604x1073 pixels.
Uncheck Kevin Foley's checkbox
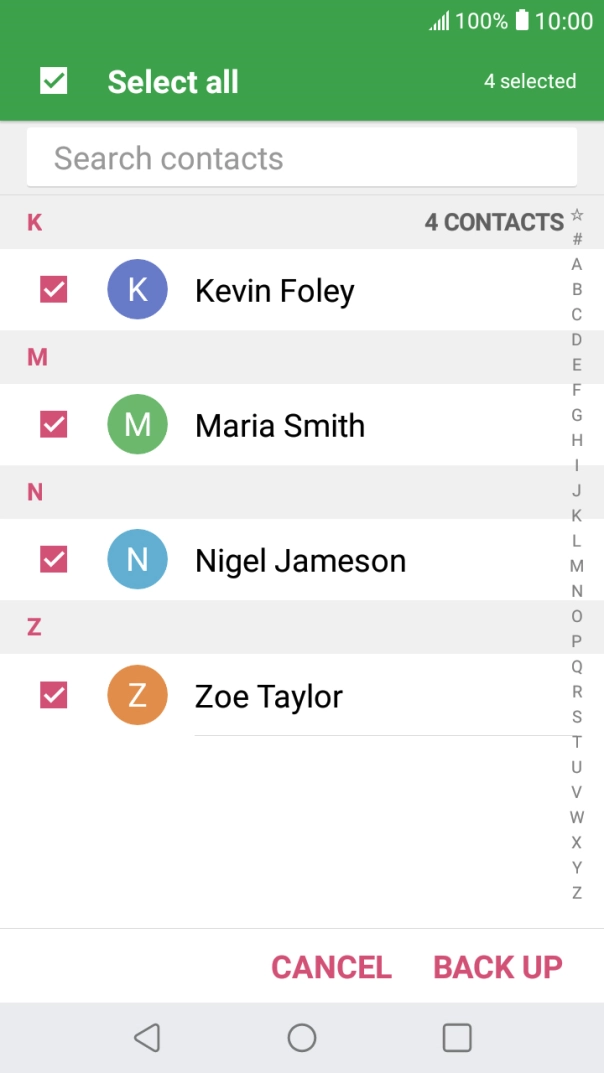point(54,290)
